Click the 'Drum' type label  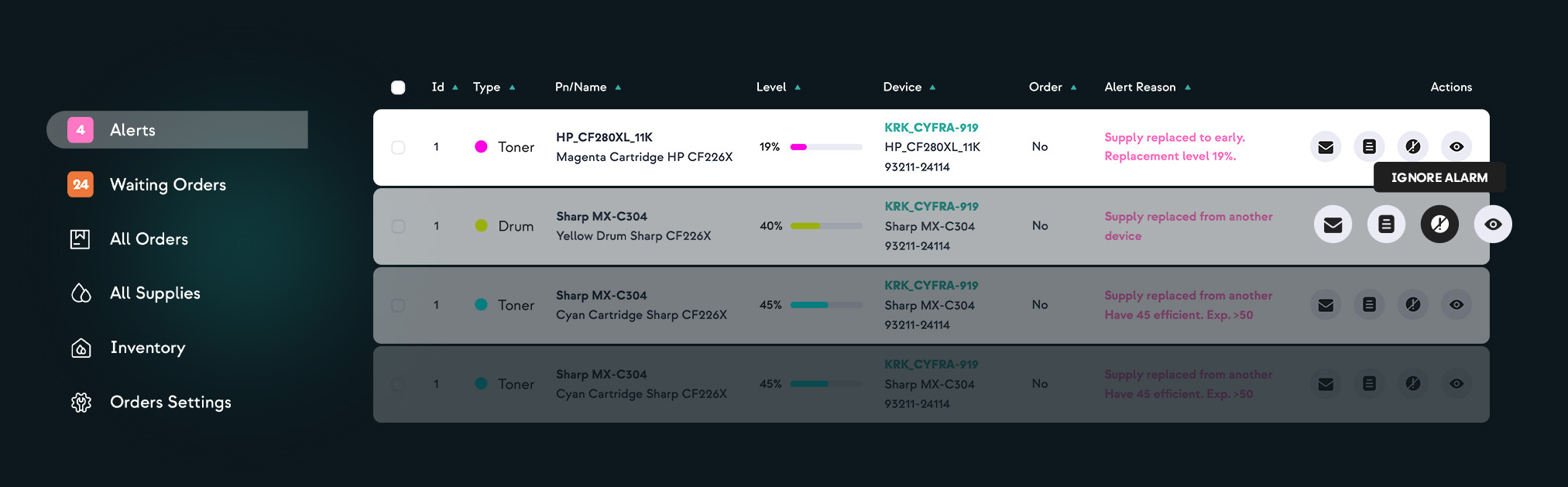[516, 226]
